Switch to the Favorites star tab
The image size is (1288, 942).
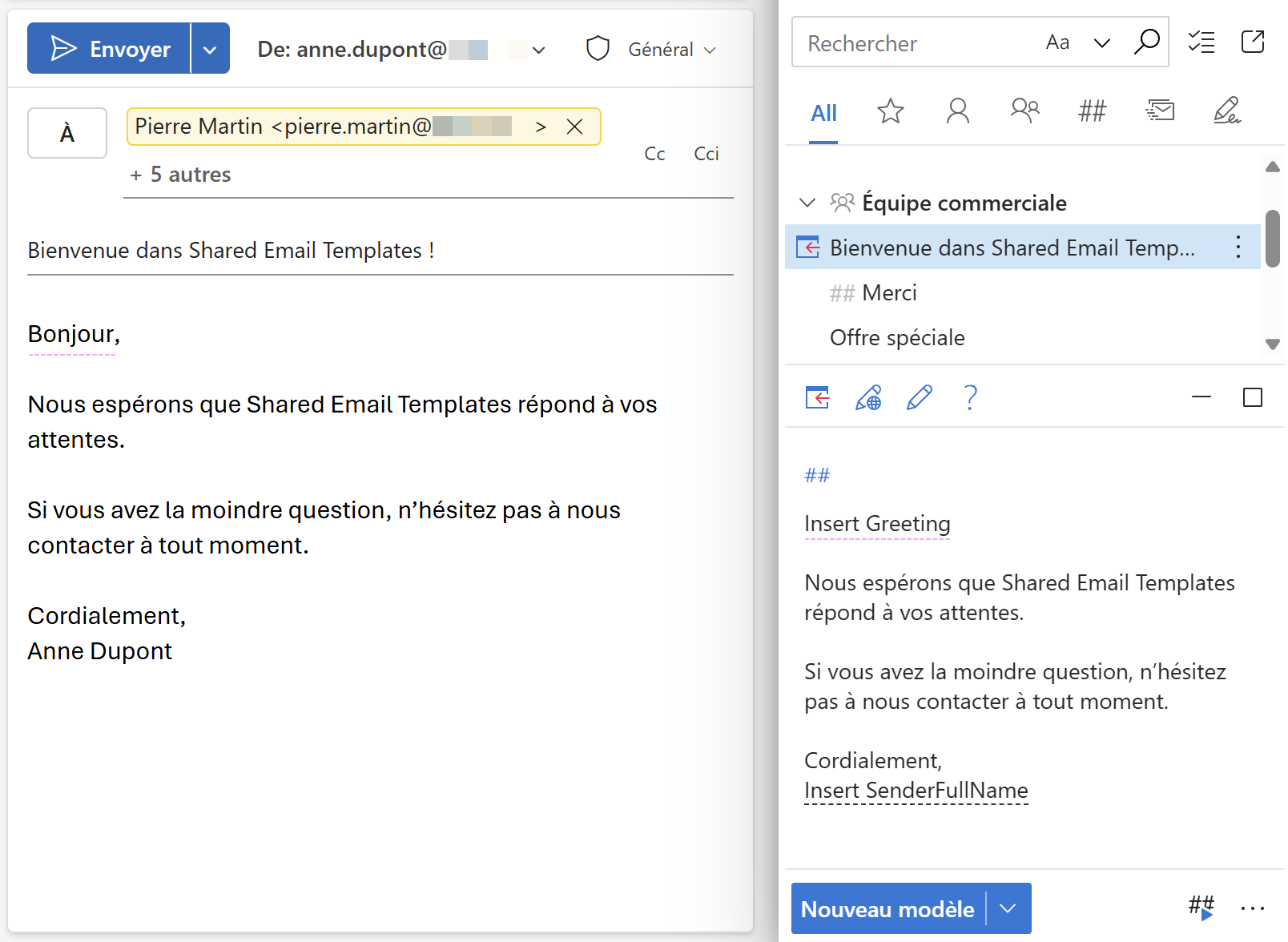click(890, 111)
